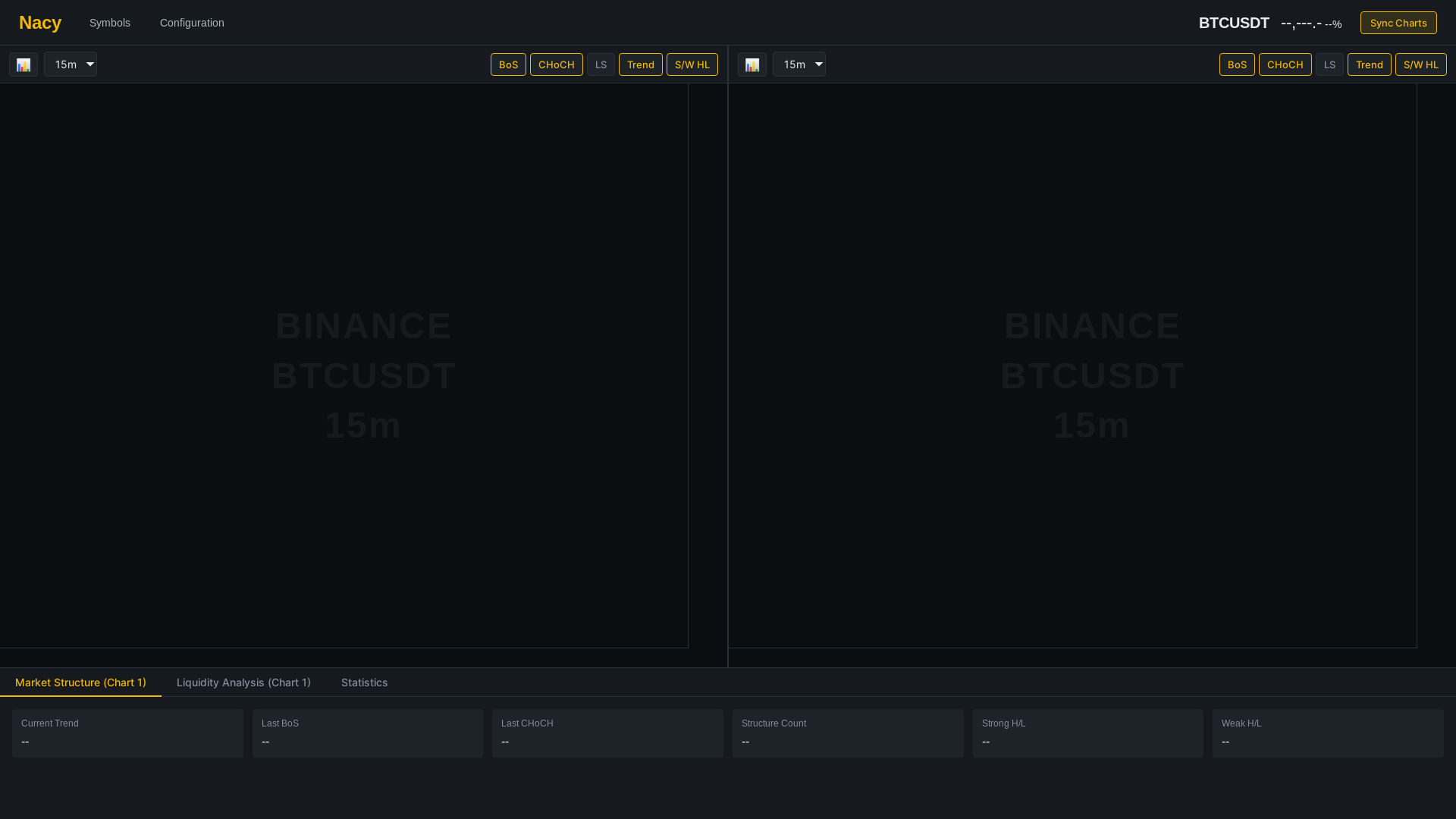Click the Sync Charts button

[1398, 23]
